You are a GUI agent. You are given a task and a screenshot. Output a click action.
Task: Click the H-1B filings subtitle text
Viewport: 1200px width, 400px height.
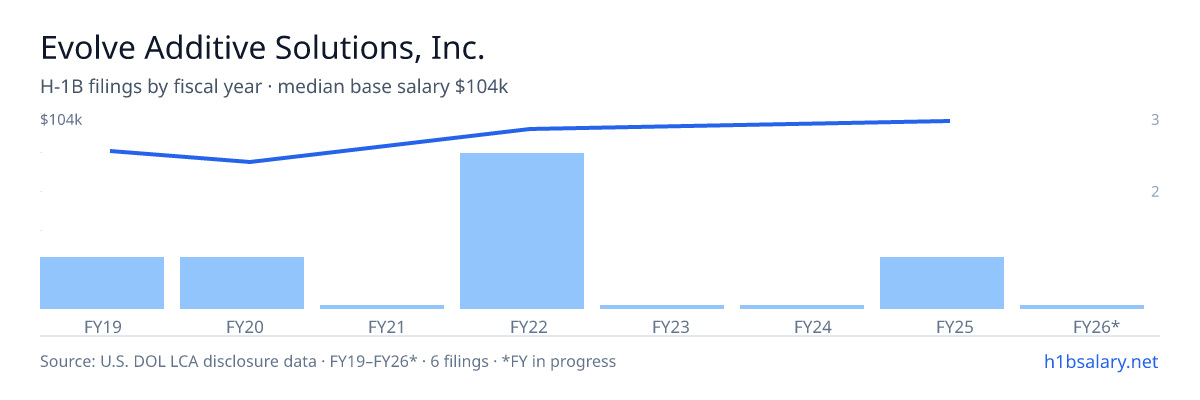click(274, 87)
